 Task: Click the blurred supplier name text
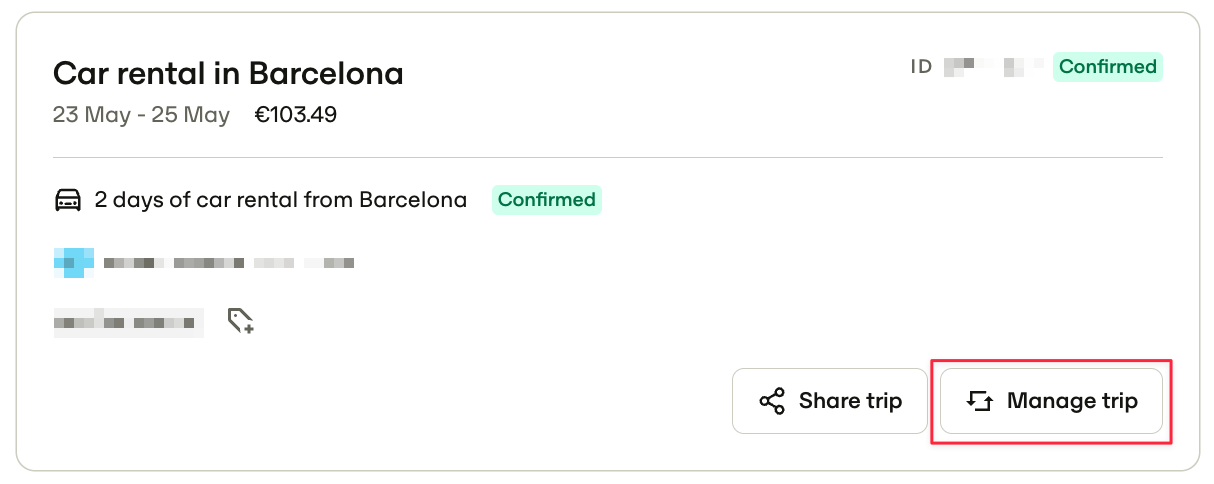pos(229,263)
